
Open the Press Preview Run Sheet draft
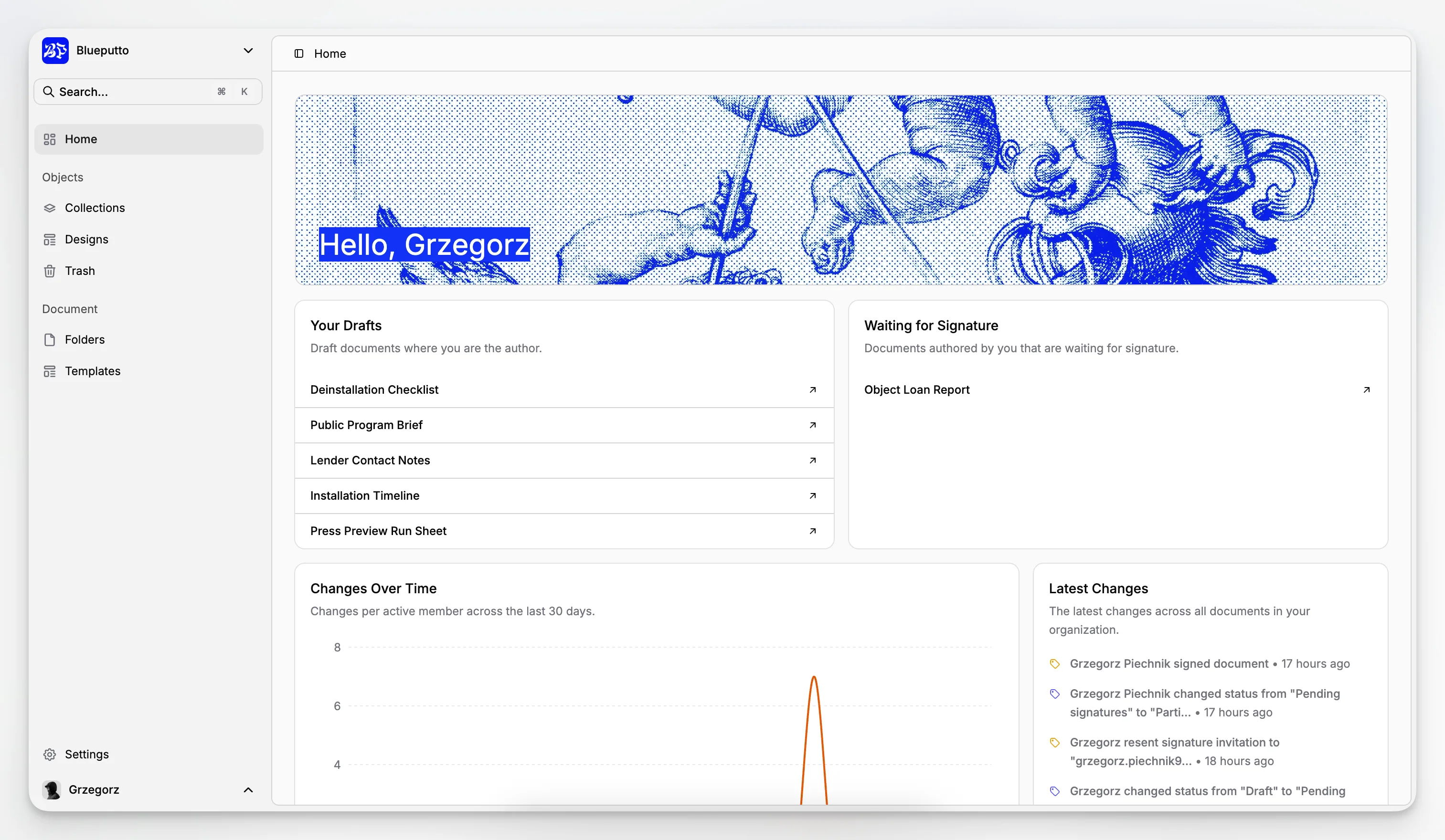[563, 531]
